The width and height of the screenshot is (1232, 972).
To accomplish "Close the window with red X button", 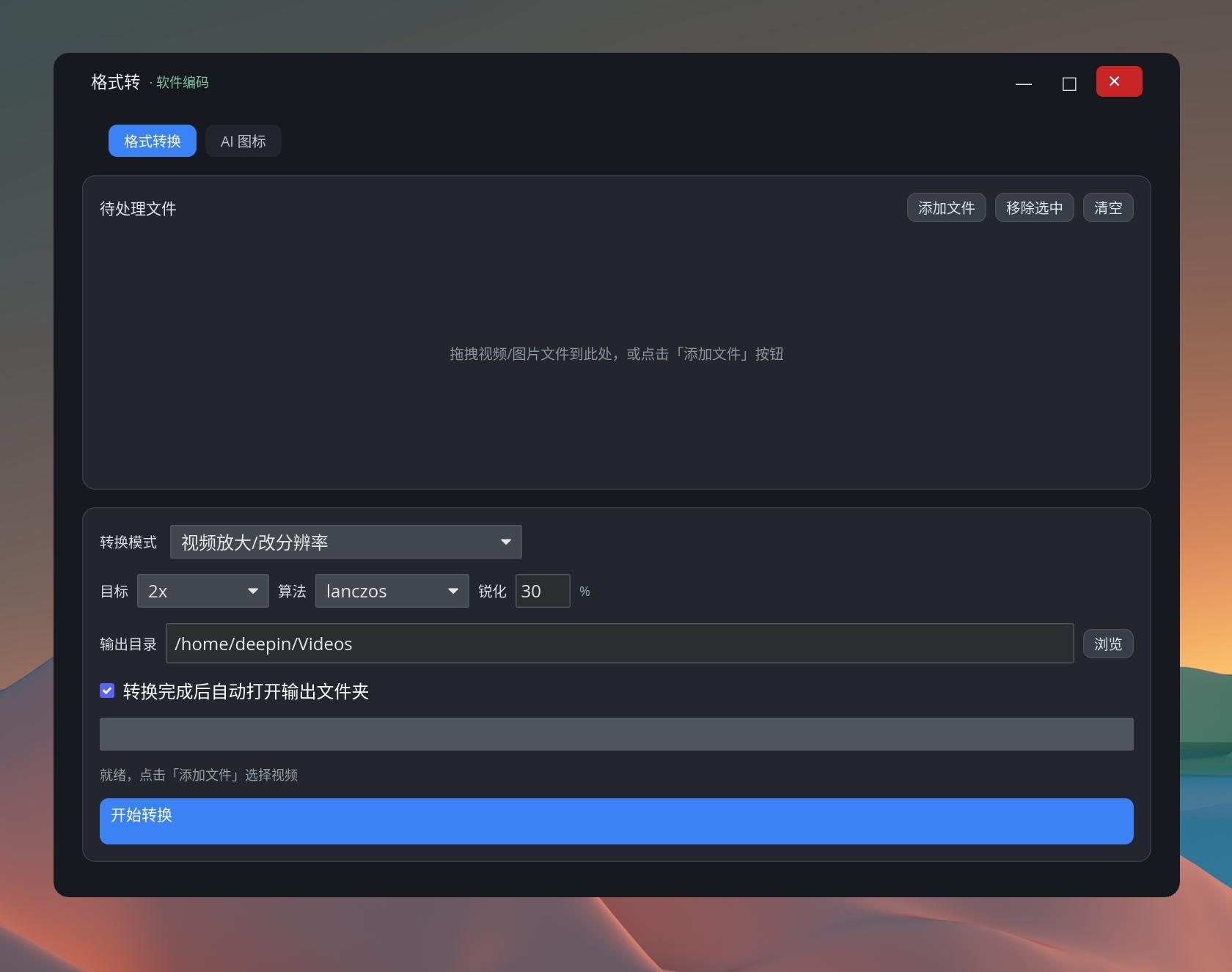I will 1119,81.
